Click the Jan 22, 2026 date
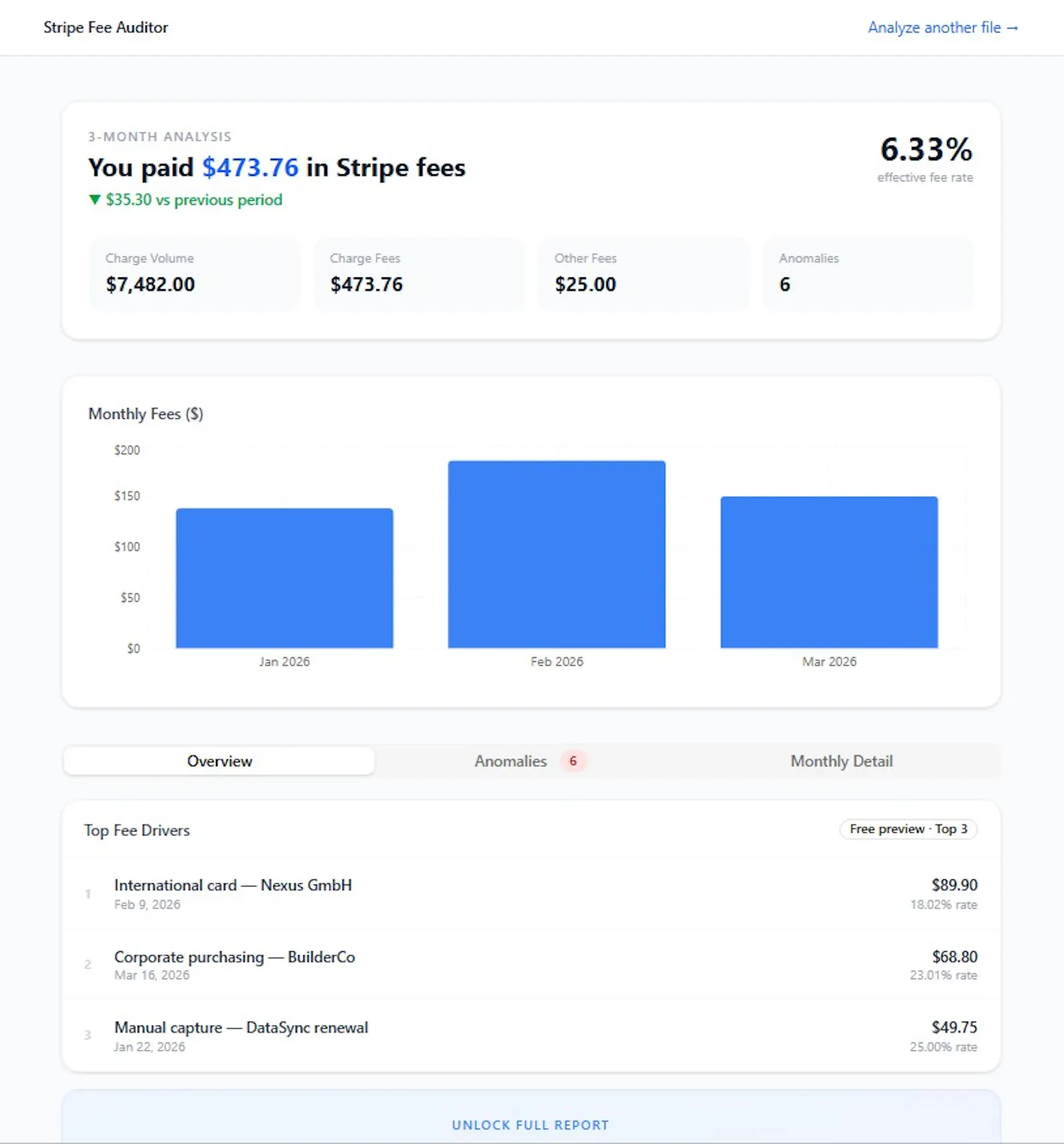 (150, 1047)
